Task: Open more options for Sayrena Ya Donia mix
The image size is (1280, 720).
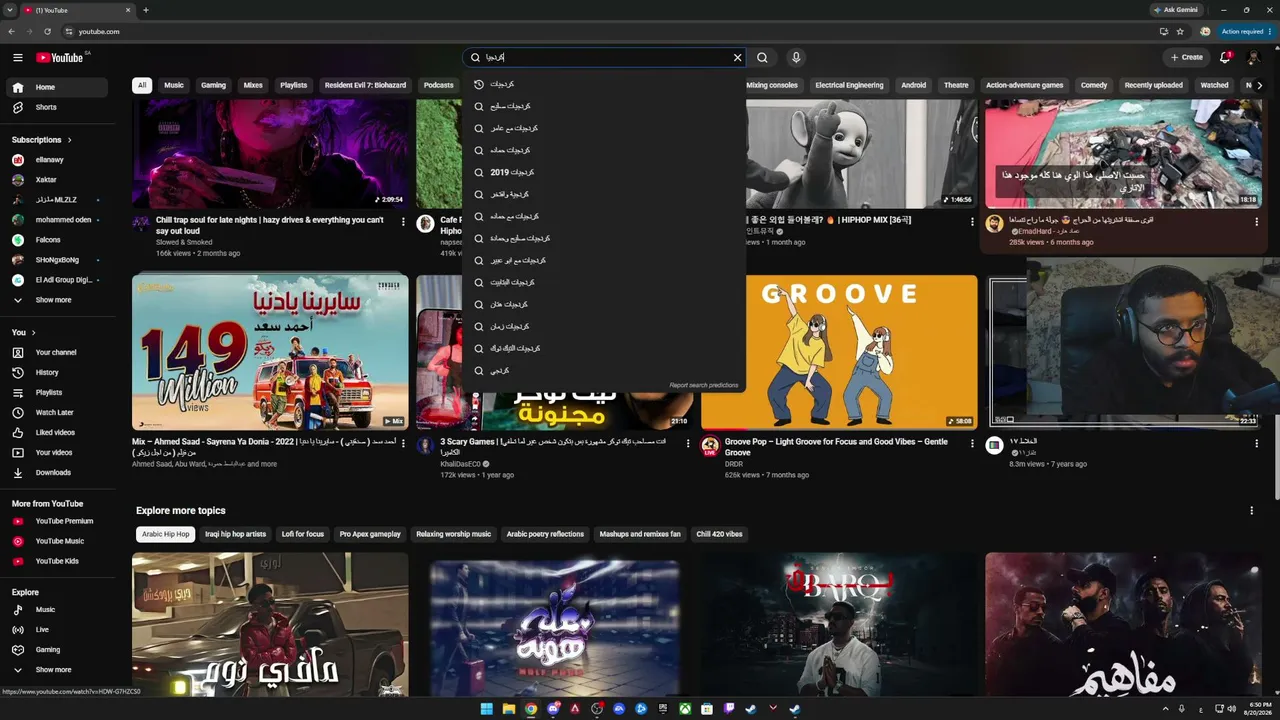Action: pos(403,443)
